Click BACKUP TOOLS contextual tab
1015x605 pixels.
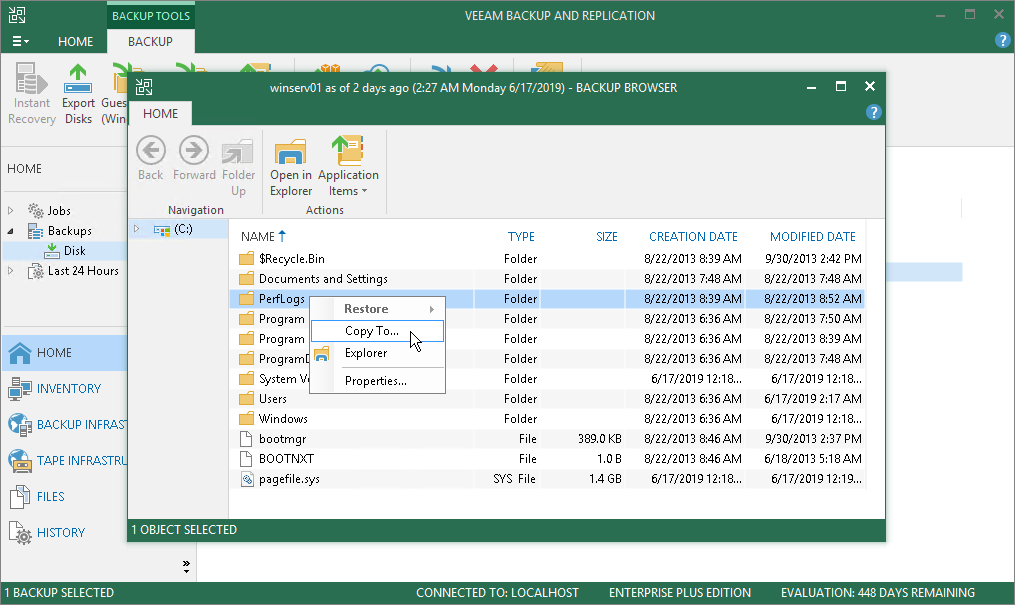(x=151, y=16)
